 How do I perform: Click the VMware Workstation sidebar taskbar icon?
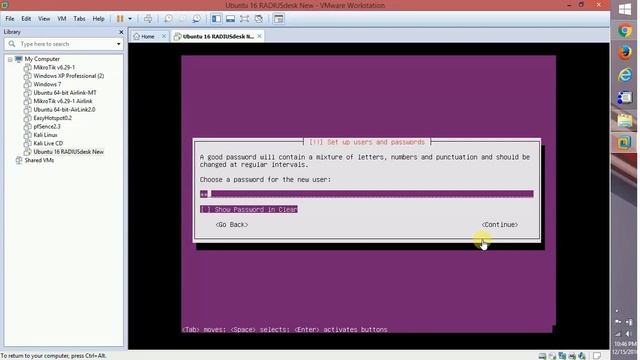[624, 142]
